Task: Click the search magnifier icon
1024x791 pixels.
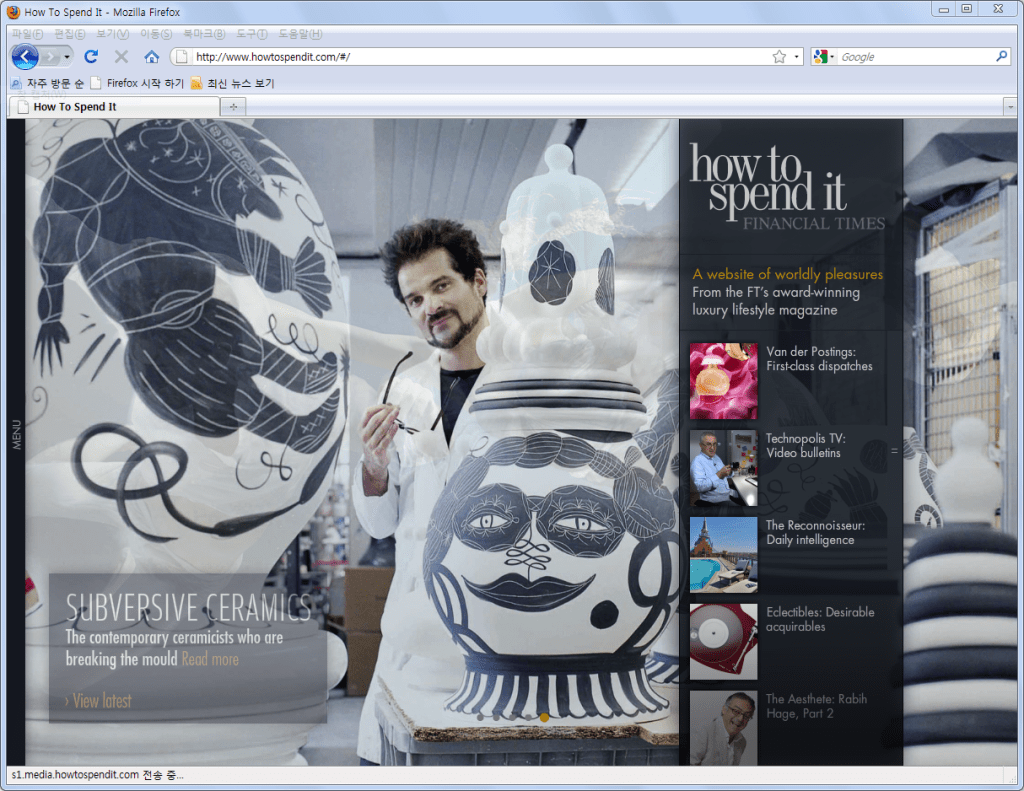Action: point(1001,57)
